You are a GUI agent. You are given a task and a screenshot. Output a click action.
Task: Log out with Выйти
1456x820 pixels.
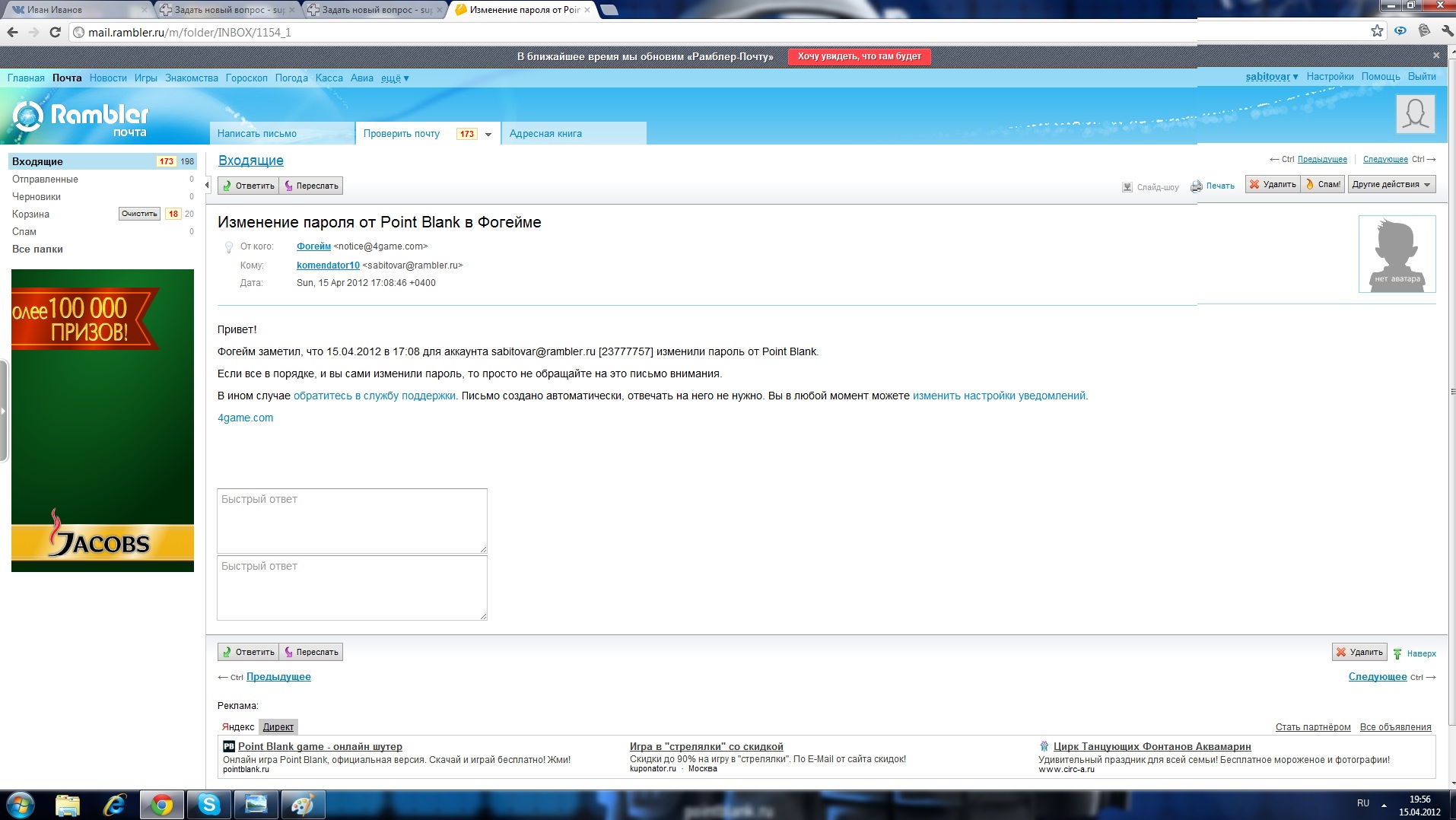tap(1422, 77)
